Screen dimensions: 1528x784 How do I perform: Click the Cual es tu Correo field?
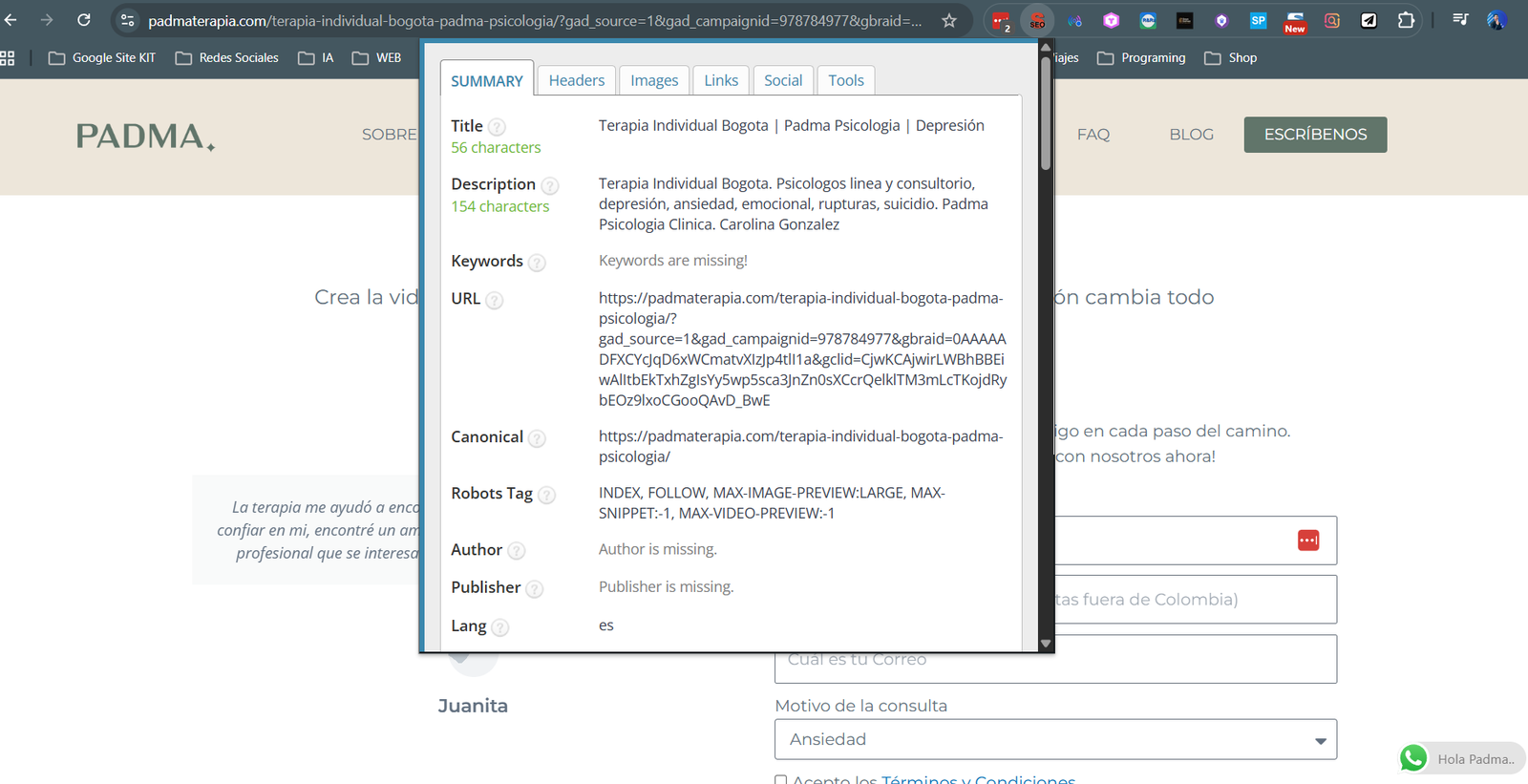click(1055, 659)
